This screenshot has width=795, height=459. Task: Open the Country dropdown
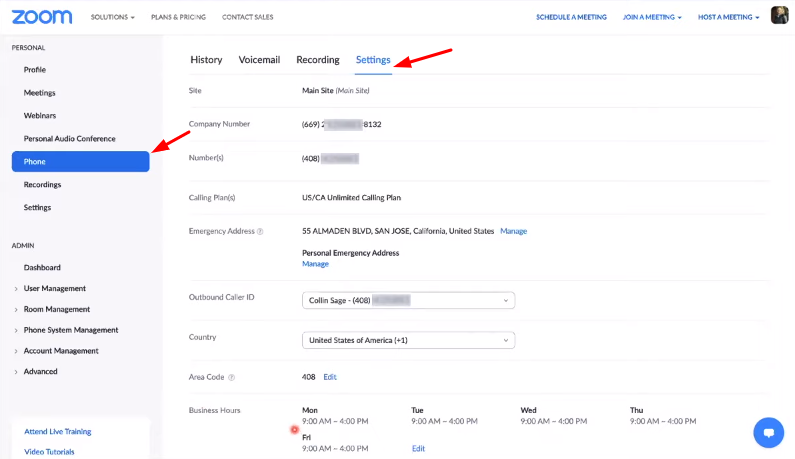point(408,340)
